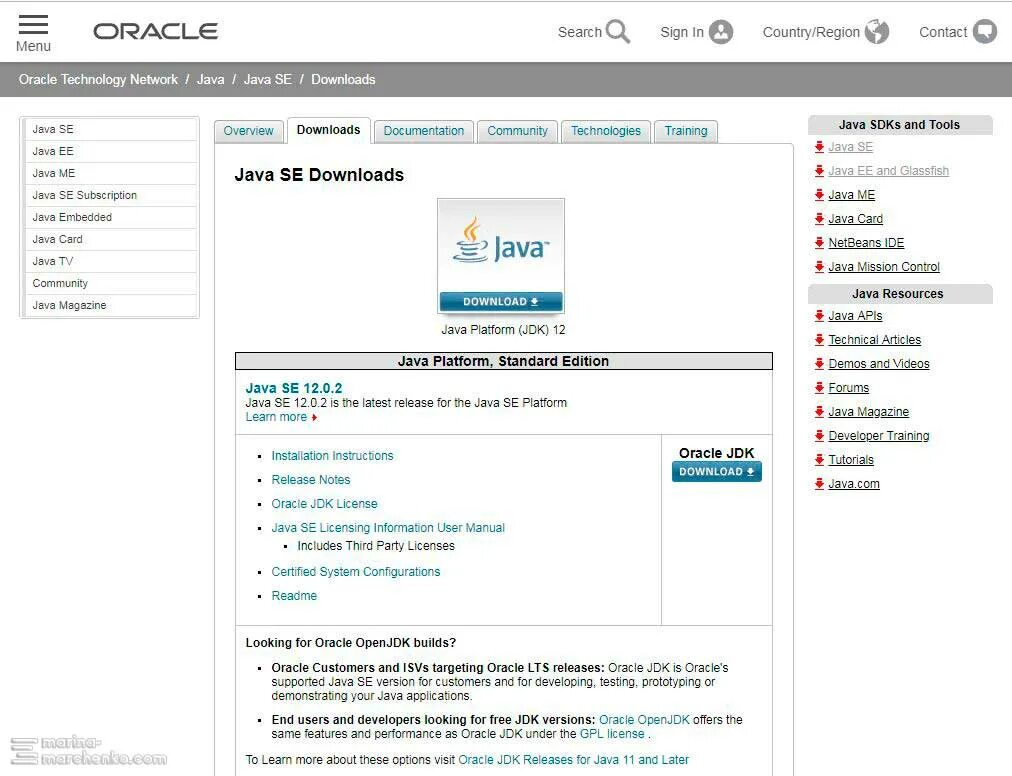The height and width of the screenshot is (776, 1012).
Task: Open Java Card in left sidebar
Action: [x=110, y=239]
